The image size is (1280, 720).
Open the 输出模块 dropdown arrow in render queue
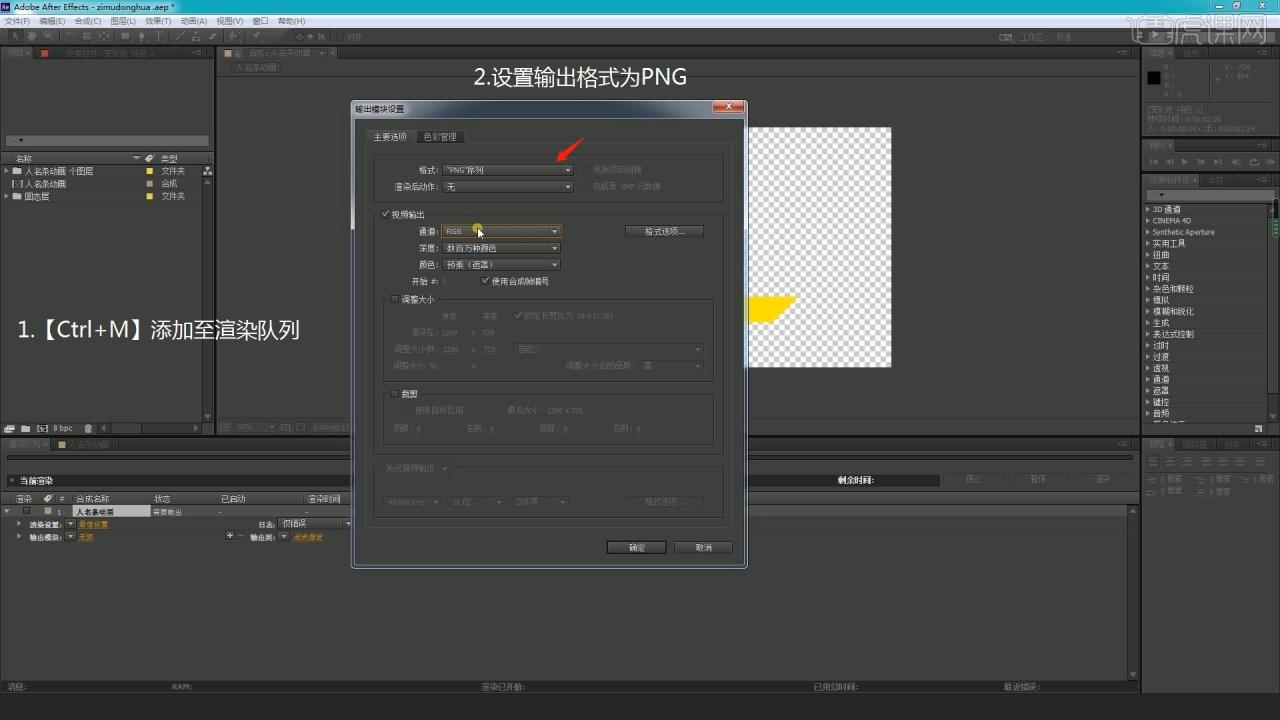(70, 537)
